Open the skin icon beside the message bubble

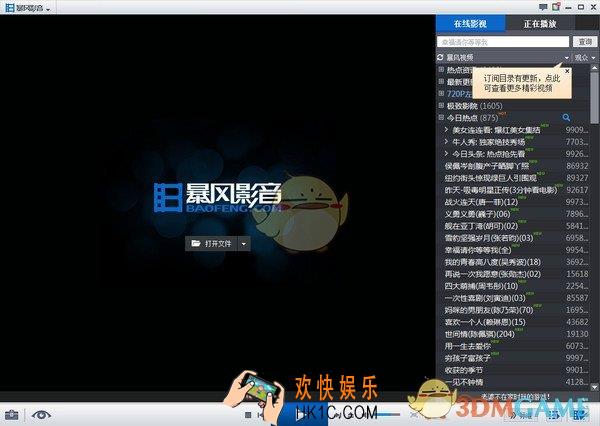(x=556, y=7)
